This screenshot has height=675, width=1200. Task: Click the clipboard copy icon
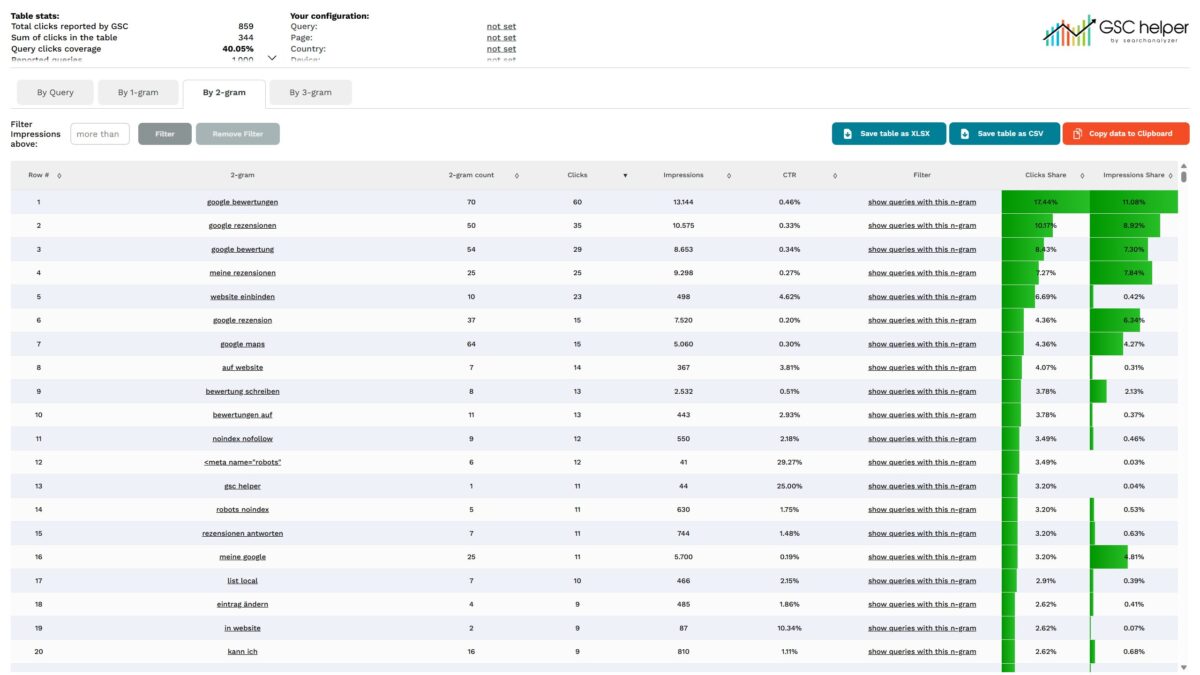[1077, 134]
